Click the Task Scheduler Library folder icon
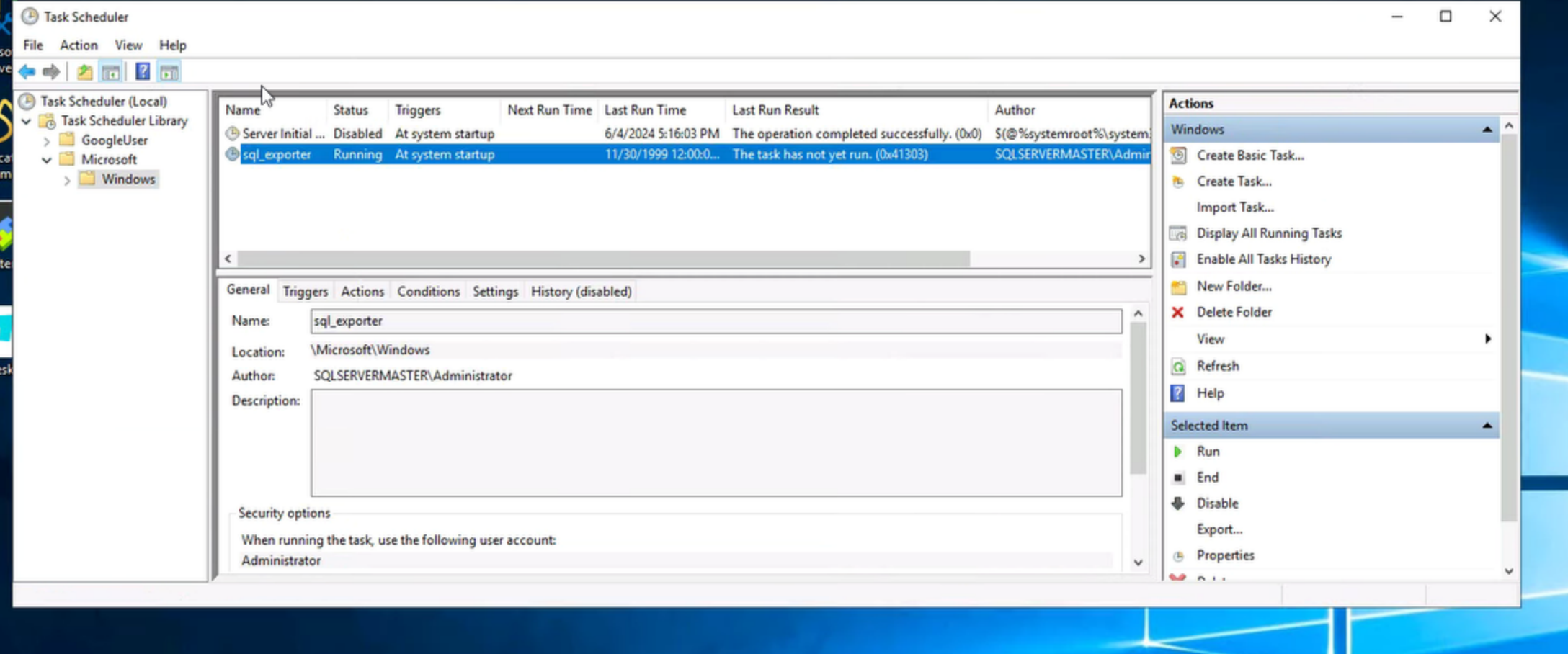 click(47, 121)
